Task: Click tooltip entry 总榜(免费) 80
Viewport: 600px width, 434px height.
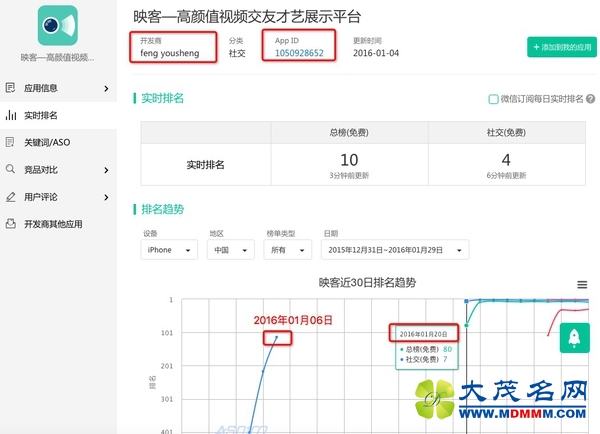Action: coord(426,349)
